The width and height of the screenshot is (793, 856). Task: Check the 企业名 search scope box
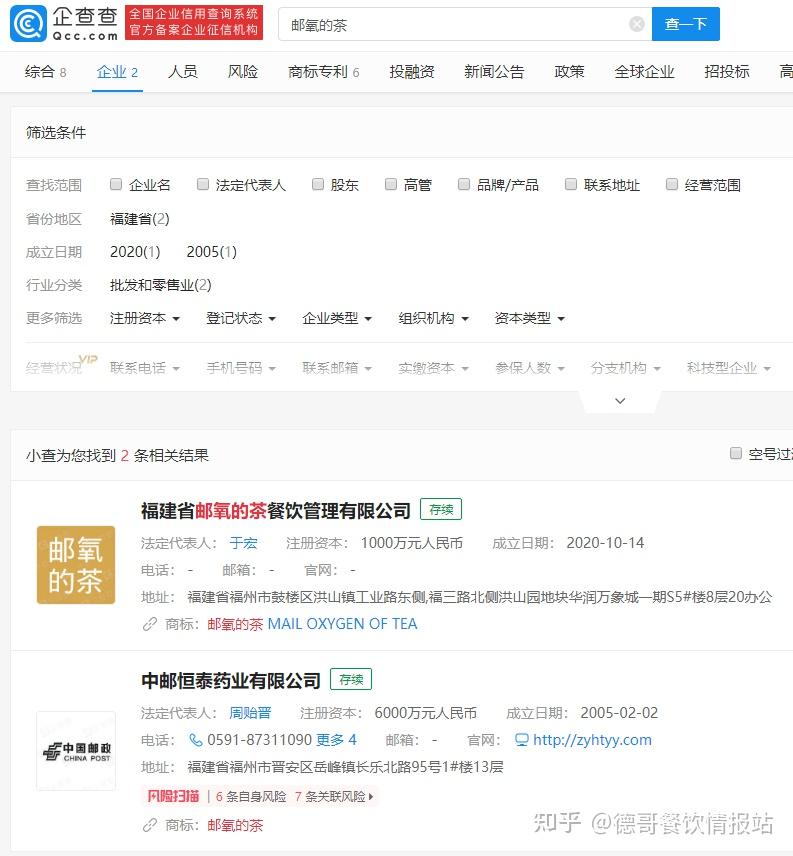(x=116, y=184)
